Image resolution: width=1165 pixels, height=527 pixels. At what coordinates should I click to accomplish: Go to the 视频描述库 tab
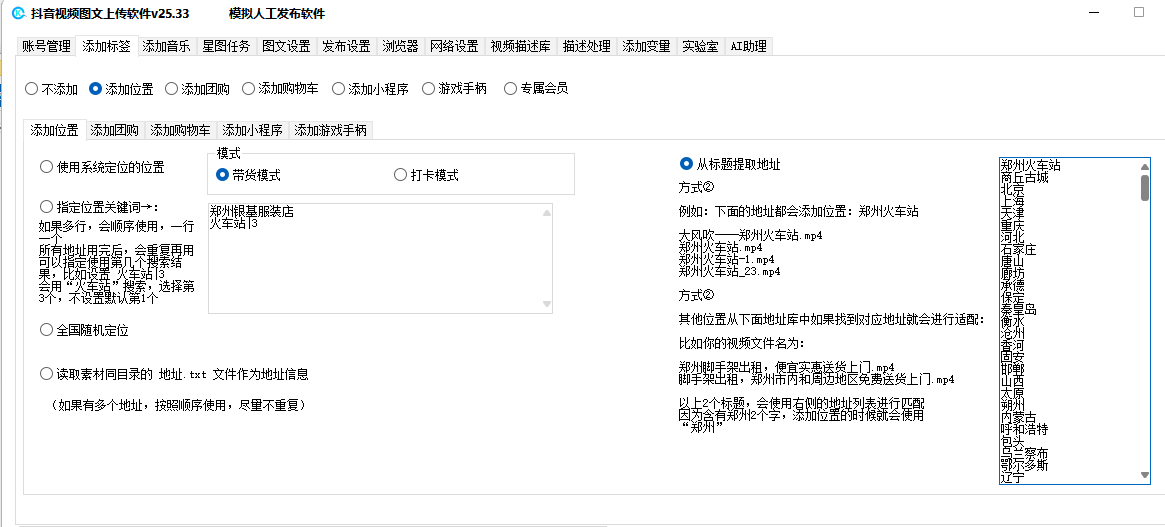click(520, 46)
